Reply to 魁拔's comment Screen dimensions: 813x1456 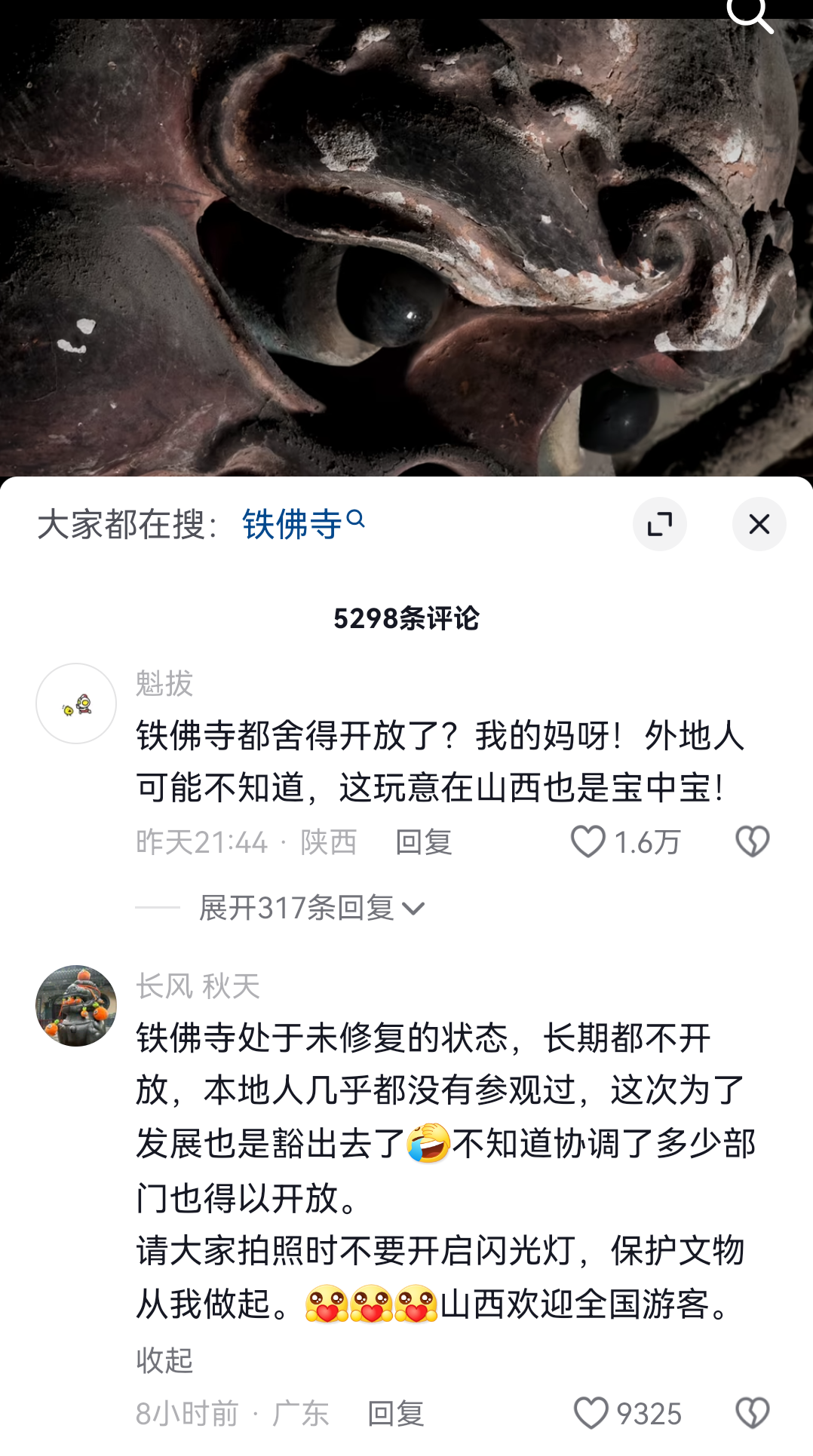coord(424,841)
